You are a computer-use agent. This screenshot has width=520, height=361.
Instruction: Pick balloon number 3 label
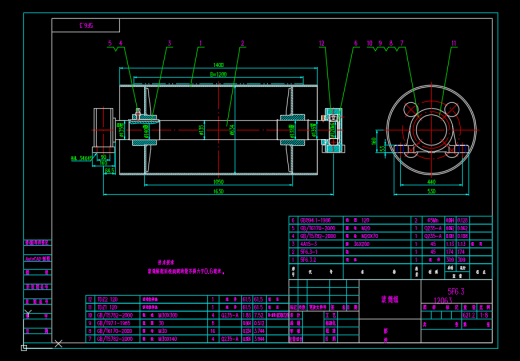tap(169, 43)
